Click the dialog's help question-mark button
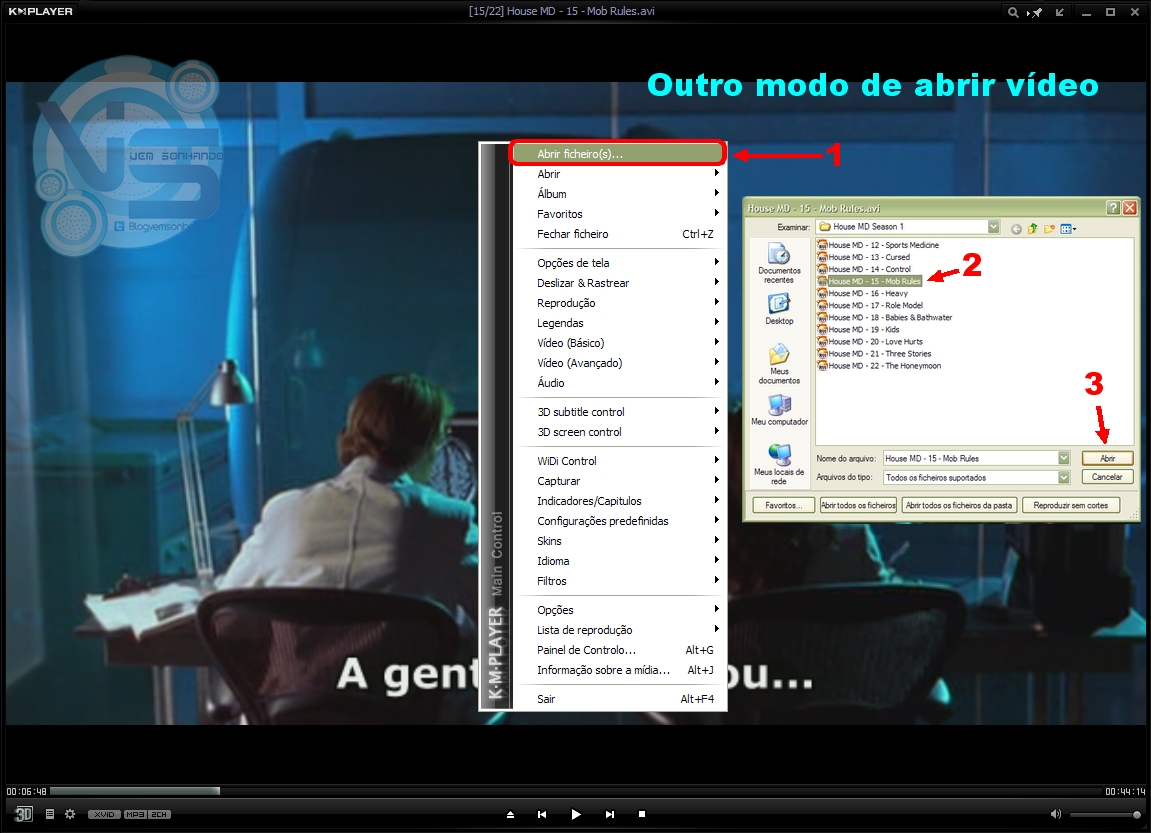 [1113, 208]
